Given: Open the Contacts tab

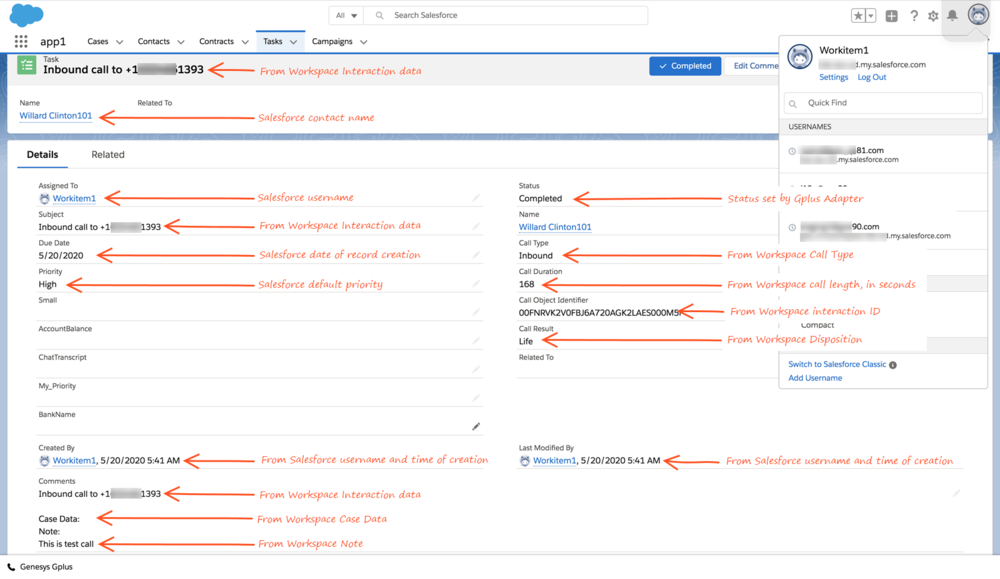Looking at the screenshot, I should coord(153,41).
